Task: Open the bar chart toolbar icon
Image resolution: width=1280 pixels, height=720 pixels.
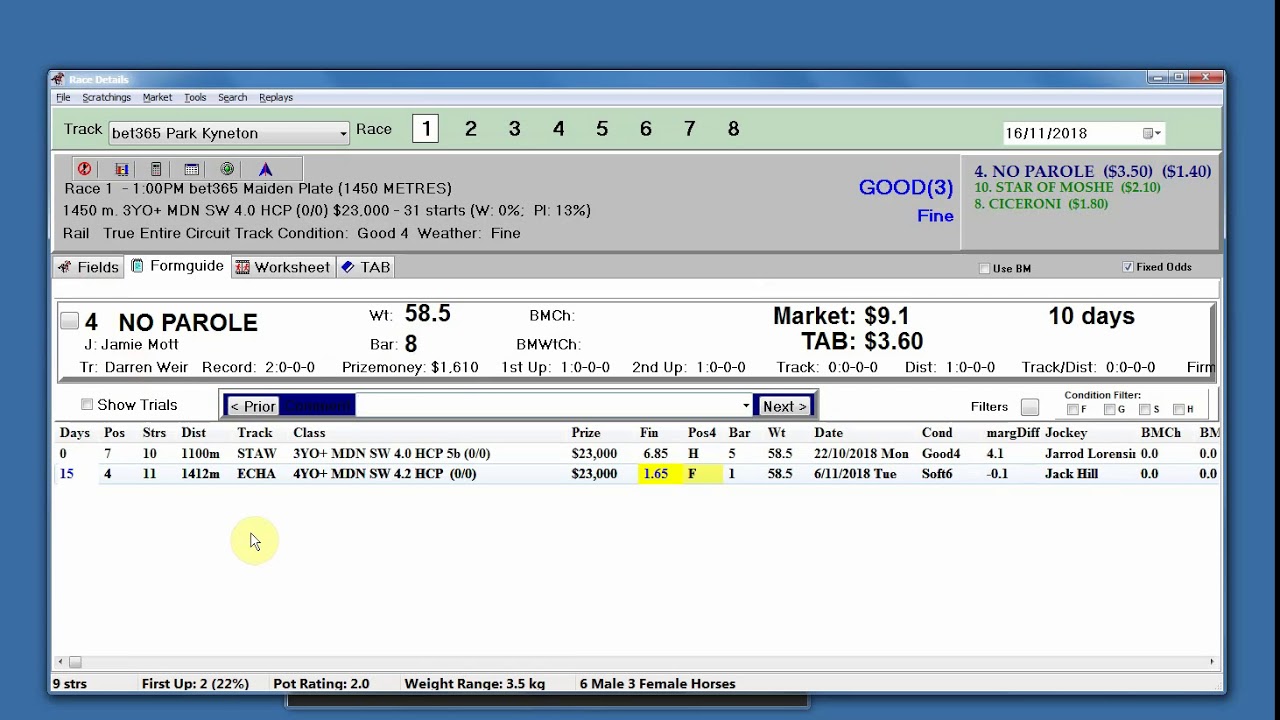Action: [121, 169]
